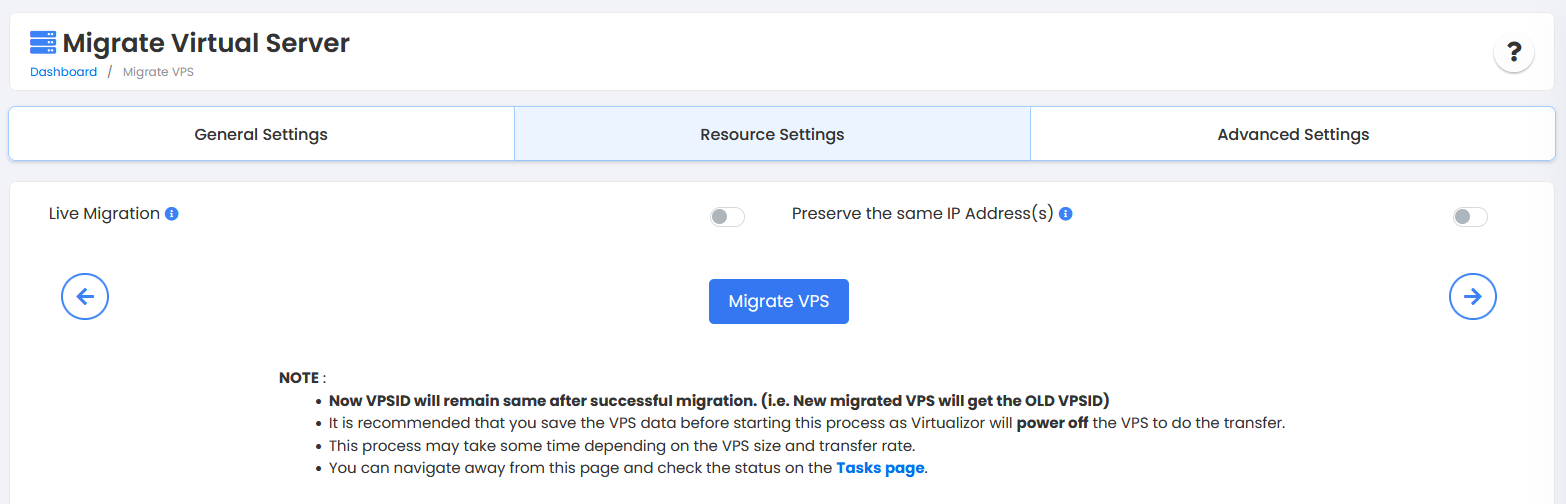
Task: Navigate to Dashboard via breadcrumb link
Action: click(63, 72)
